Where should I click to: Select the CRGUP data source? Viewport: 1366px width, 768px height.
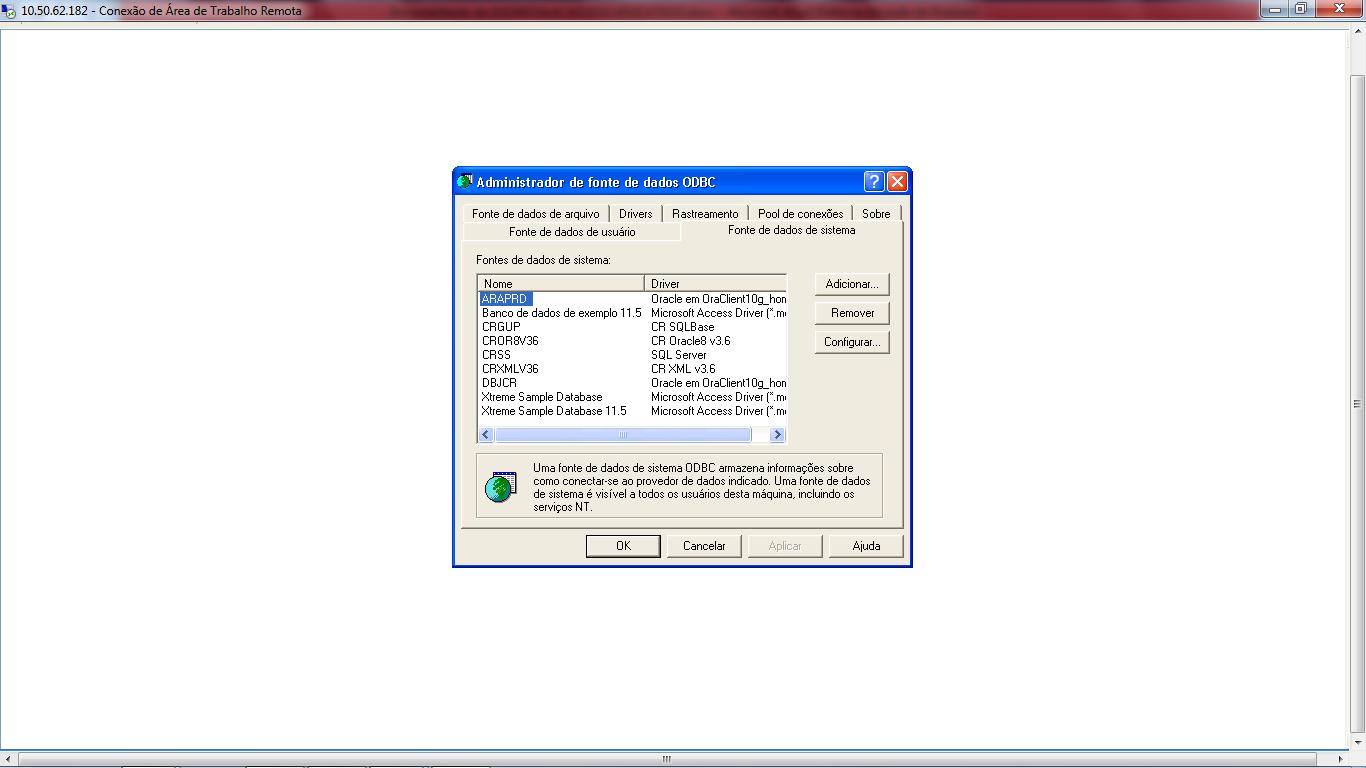(x=501, y=327)
